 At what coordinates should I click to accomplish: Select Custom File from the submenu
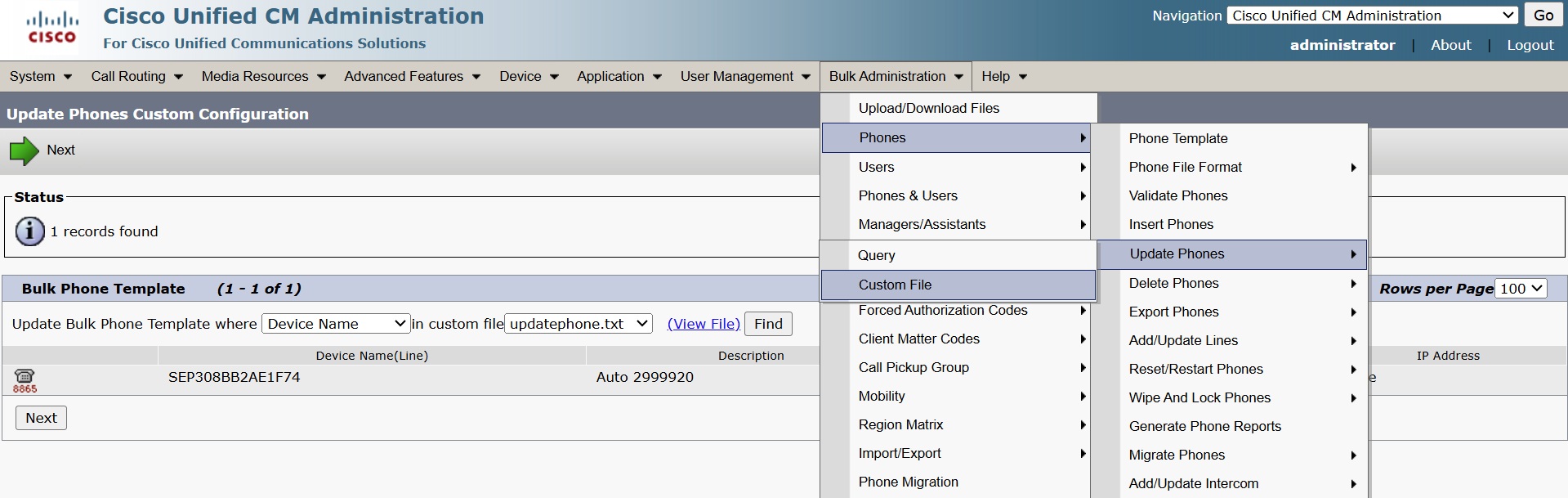895,285
